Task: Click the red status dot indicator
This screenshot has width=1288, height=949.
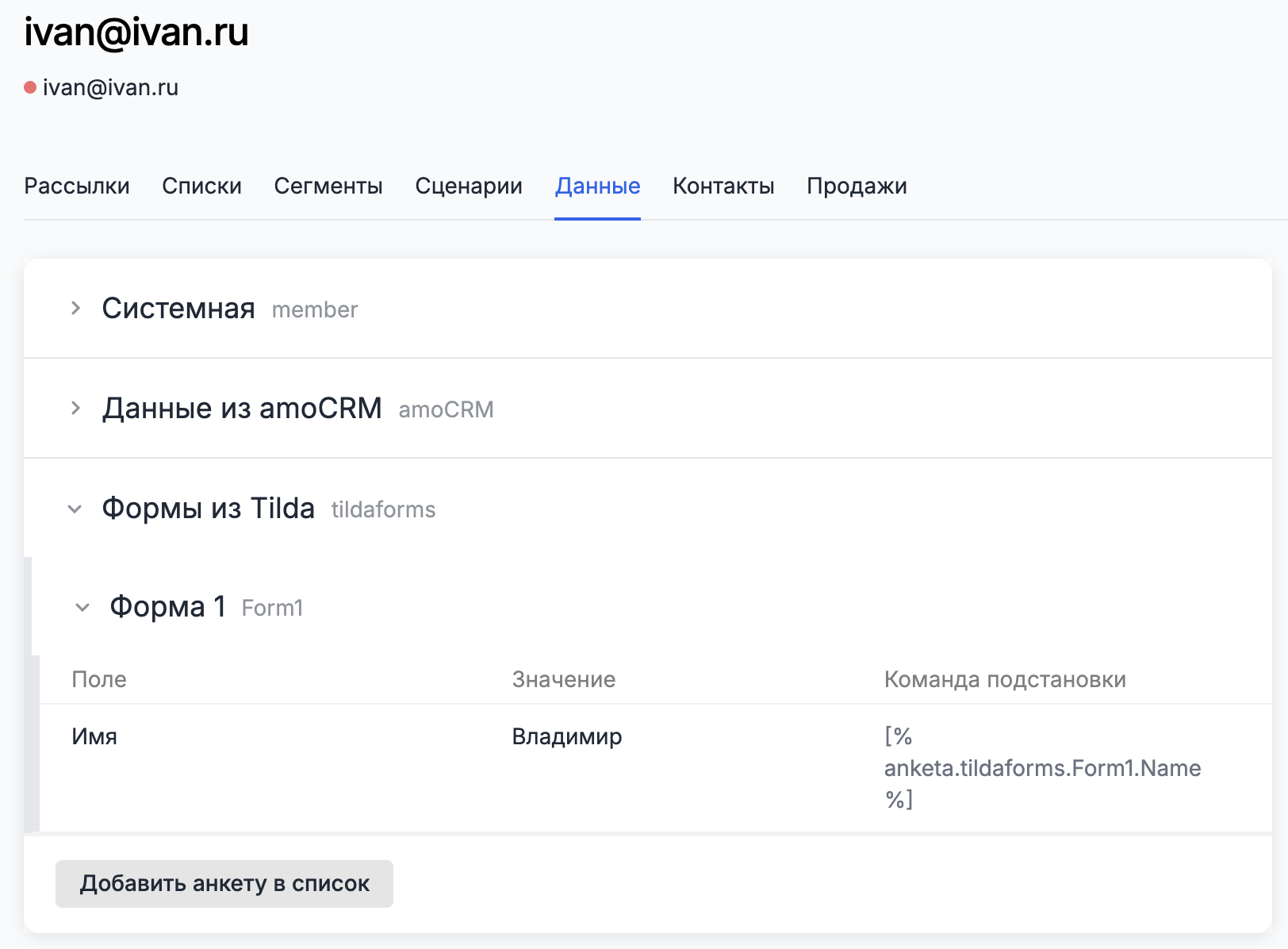Action: 30,88
